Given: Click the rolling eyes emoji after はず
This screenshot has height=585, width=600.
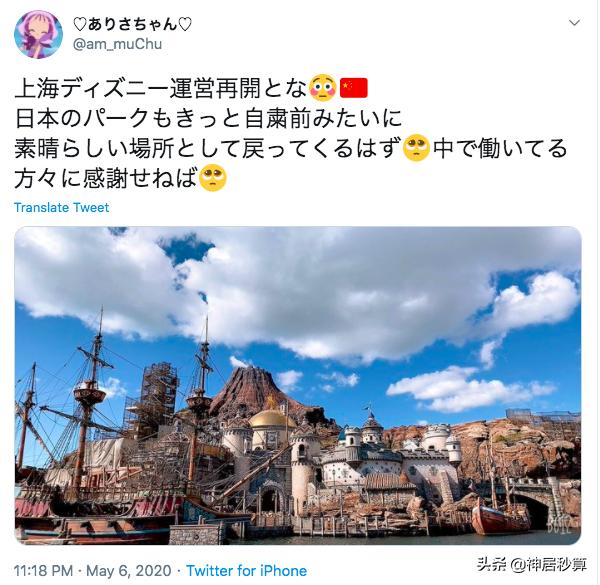Looking at the screenshot, I should click(417, 148).
